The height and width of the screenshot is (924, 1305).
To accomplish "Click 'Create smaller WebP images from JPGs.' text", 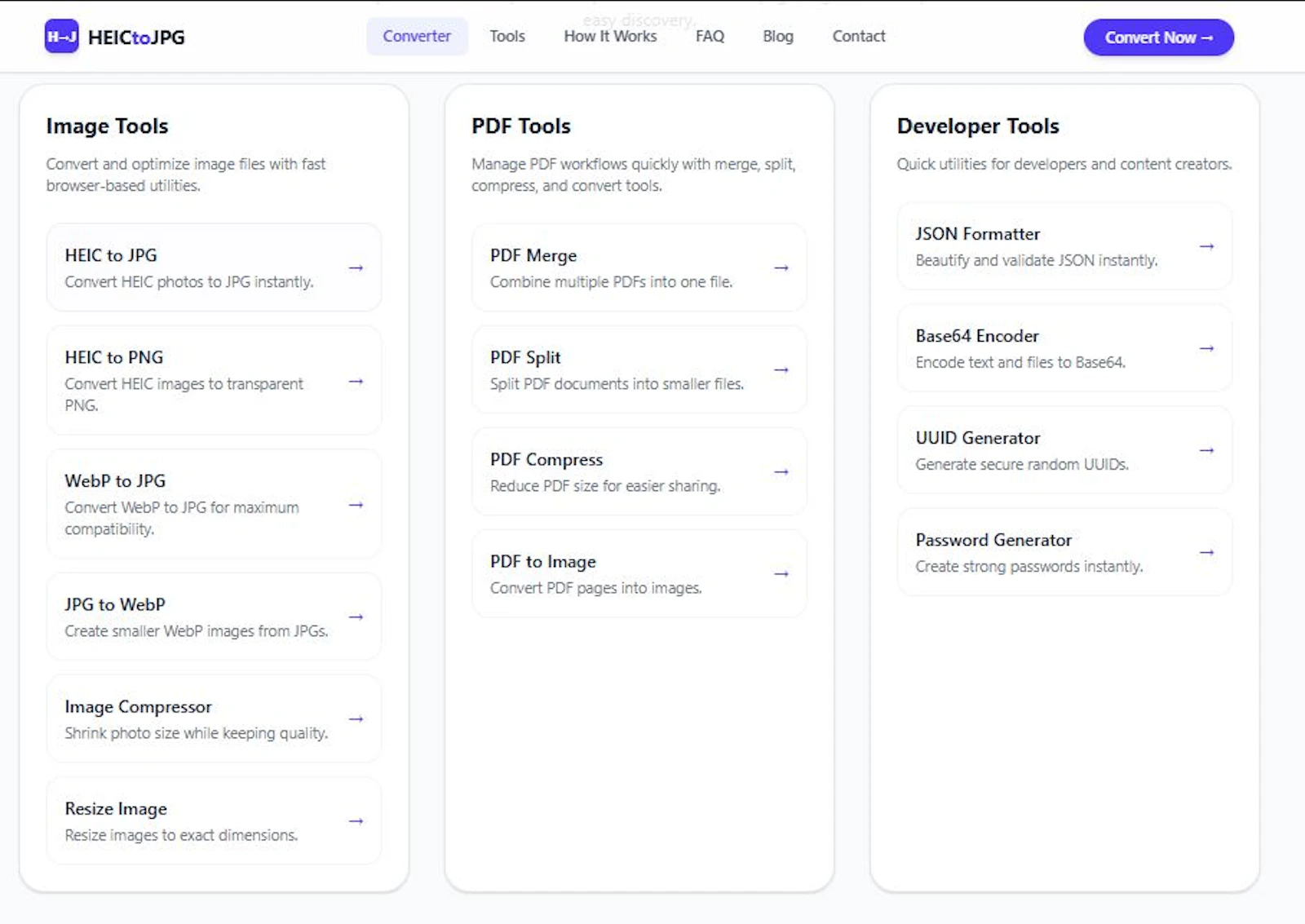I will [197, 631].
